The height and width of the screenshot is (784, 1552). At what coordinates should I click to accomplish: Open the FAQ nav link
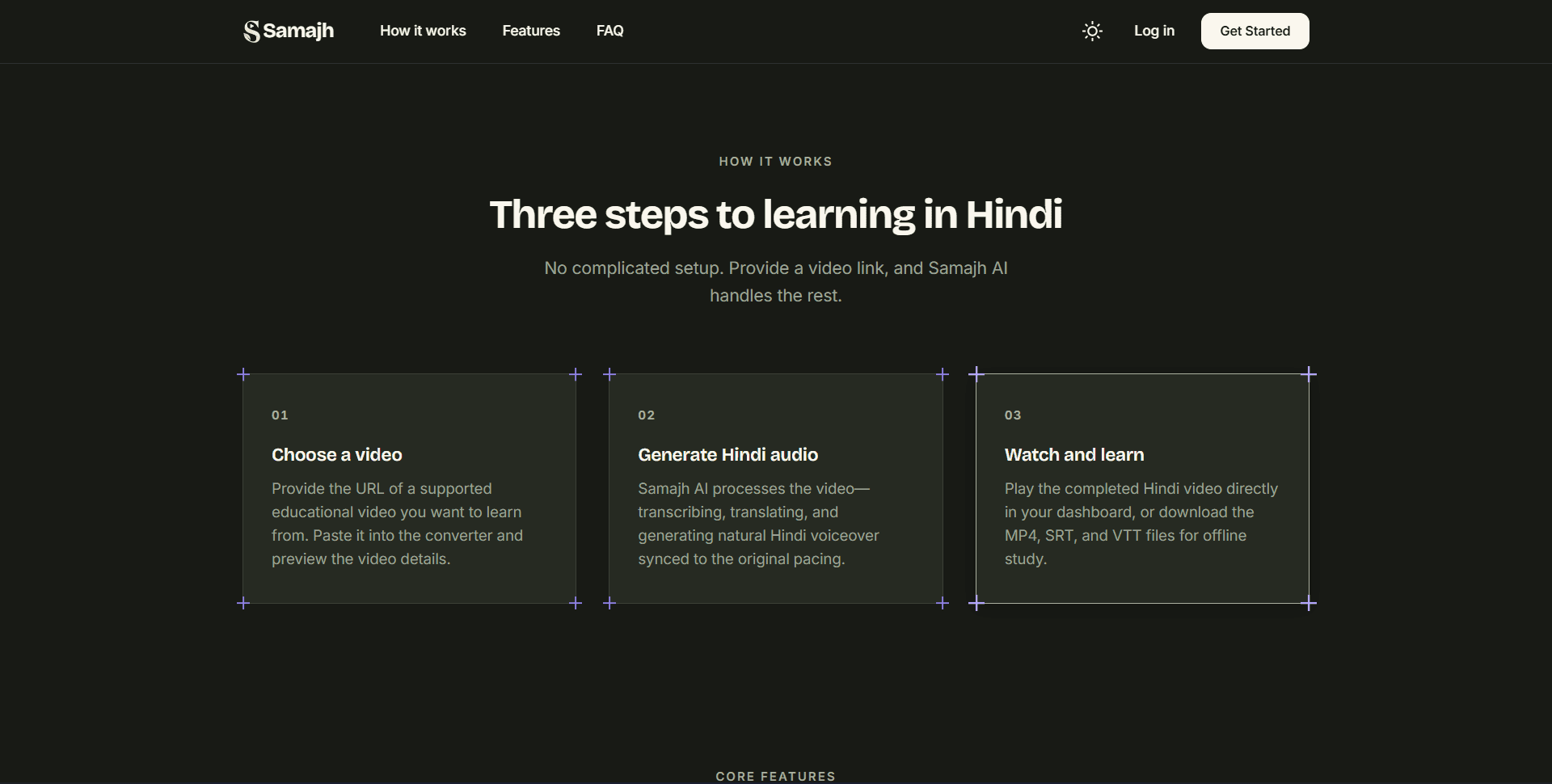pos(609,31)
